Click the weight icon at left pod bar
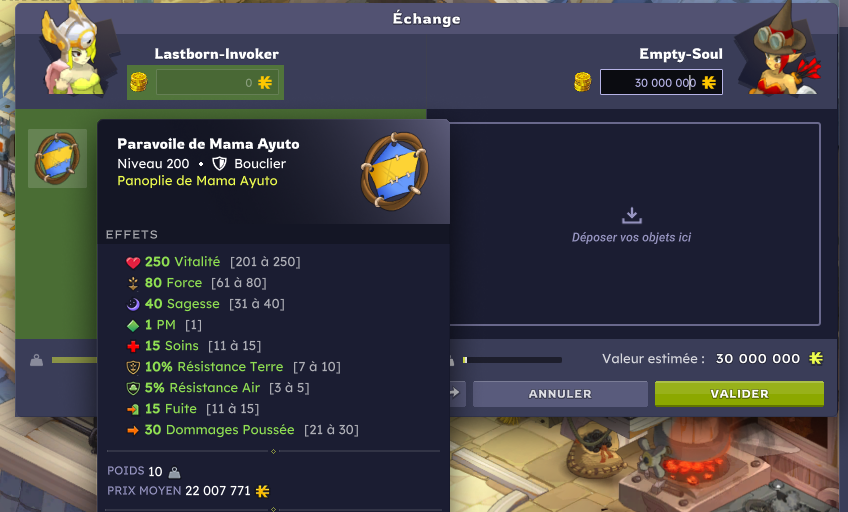Screen dimensions: 848x512 click(x=36, y=360)
